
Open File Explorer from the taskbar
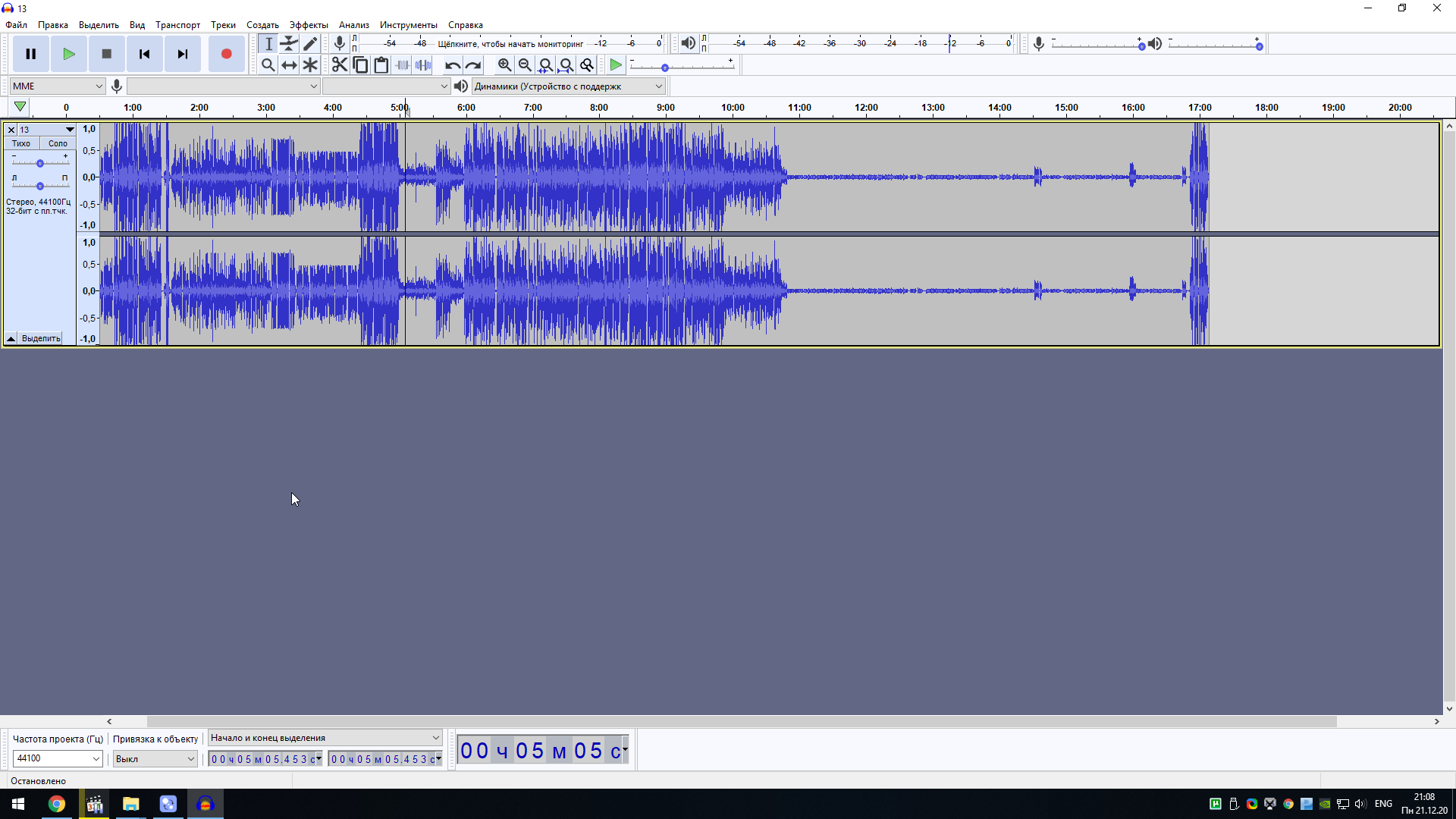click(131, 804)
